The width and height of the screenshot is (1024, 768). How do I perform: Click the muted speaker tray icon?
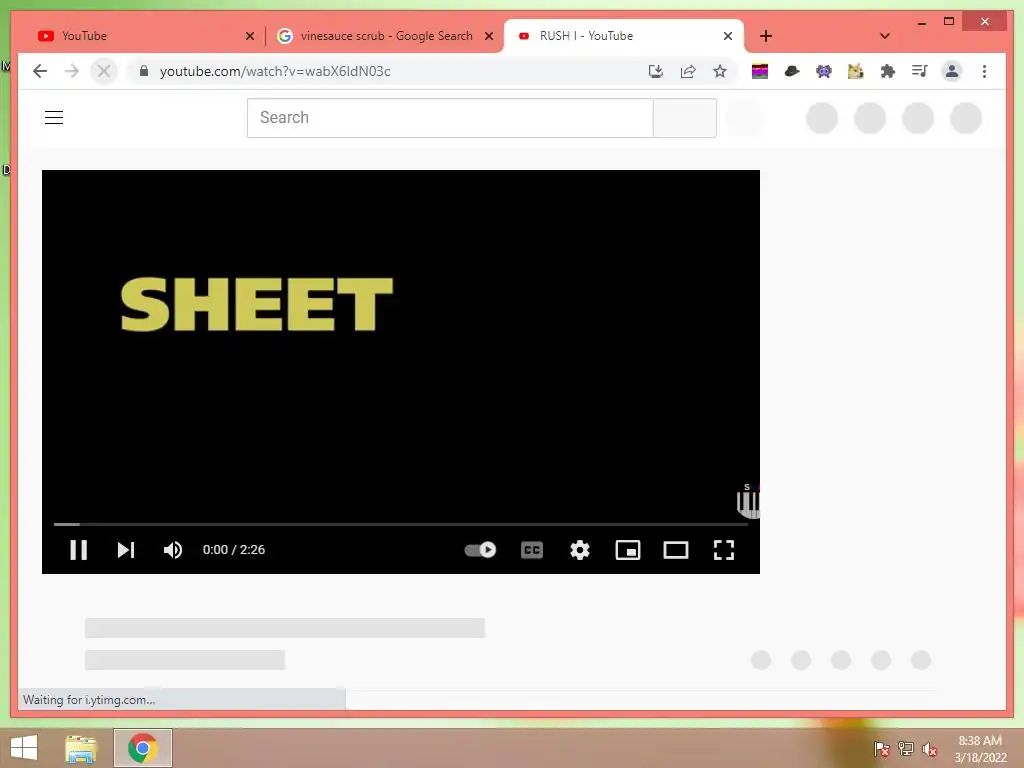(x=929, y=748)
